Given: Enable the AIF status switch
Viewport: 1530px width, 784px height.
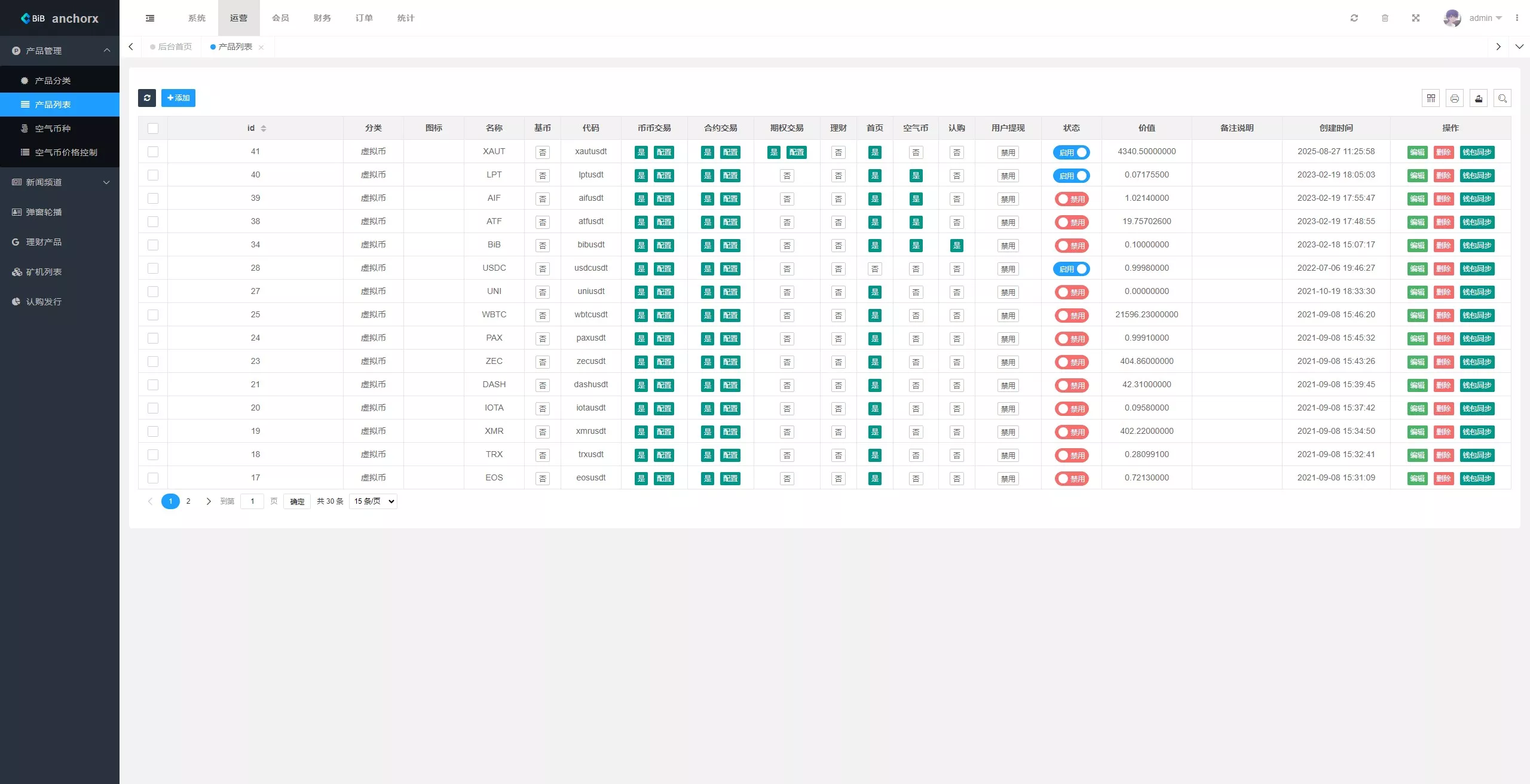Looking at the screenshot, I should (x=1072, y=199).
